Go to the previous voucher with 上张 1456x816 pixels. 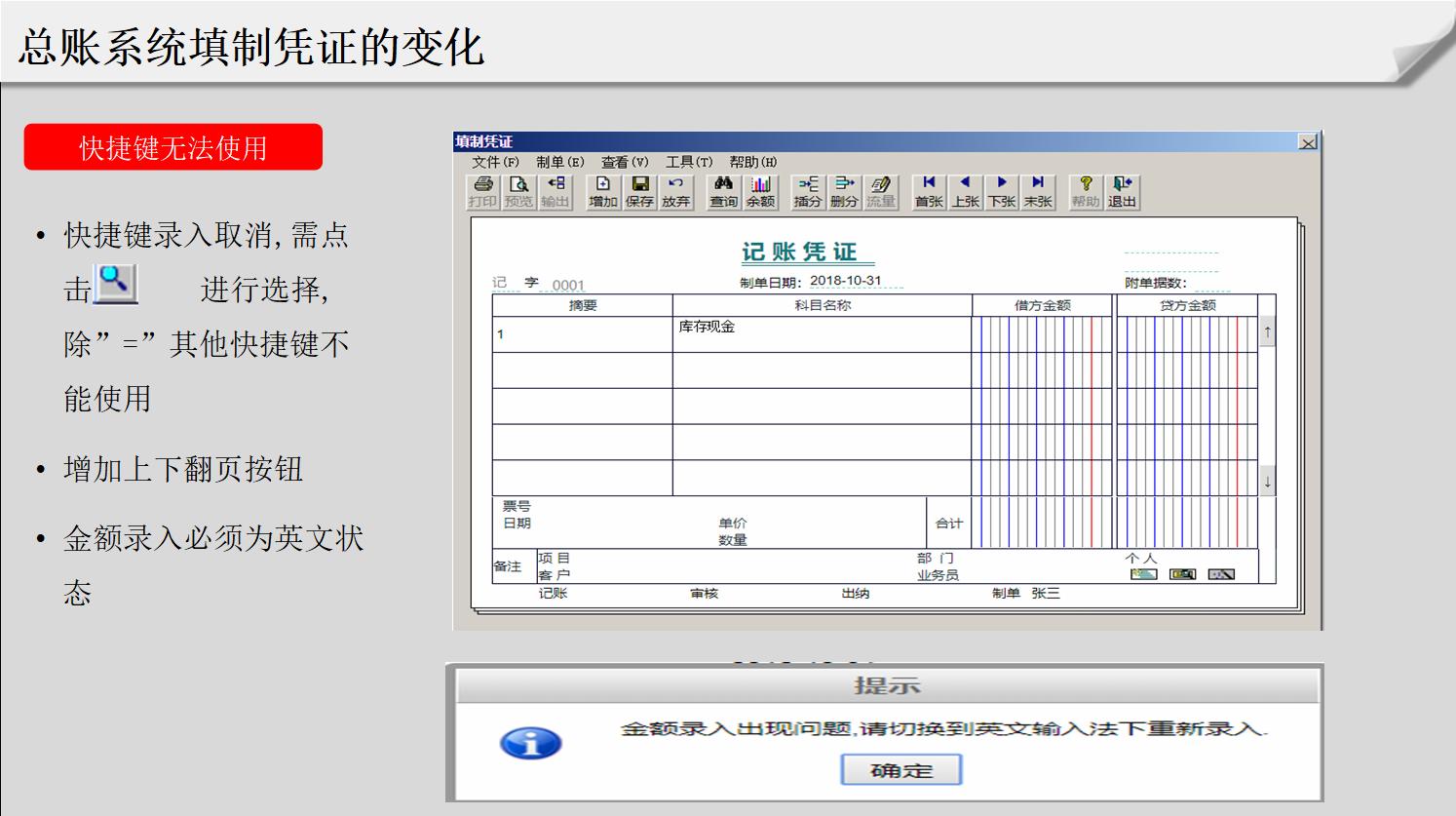(x=965, y=191)
